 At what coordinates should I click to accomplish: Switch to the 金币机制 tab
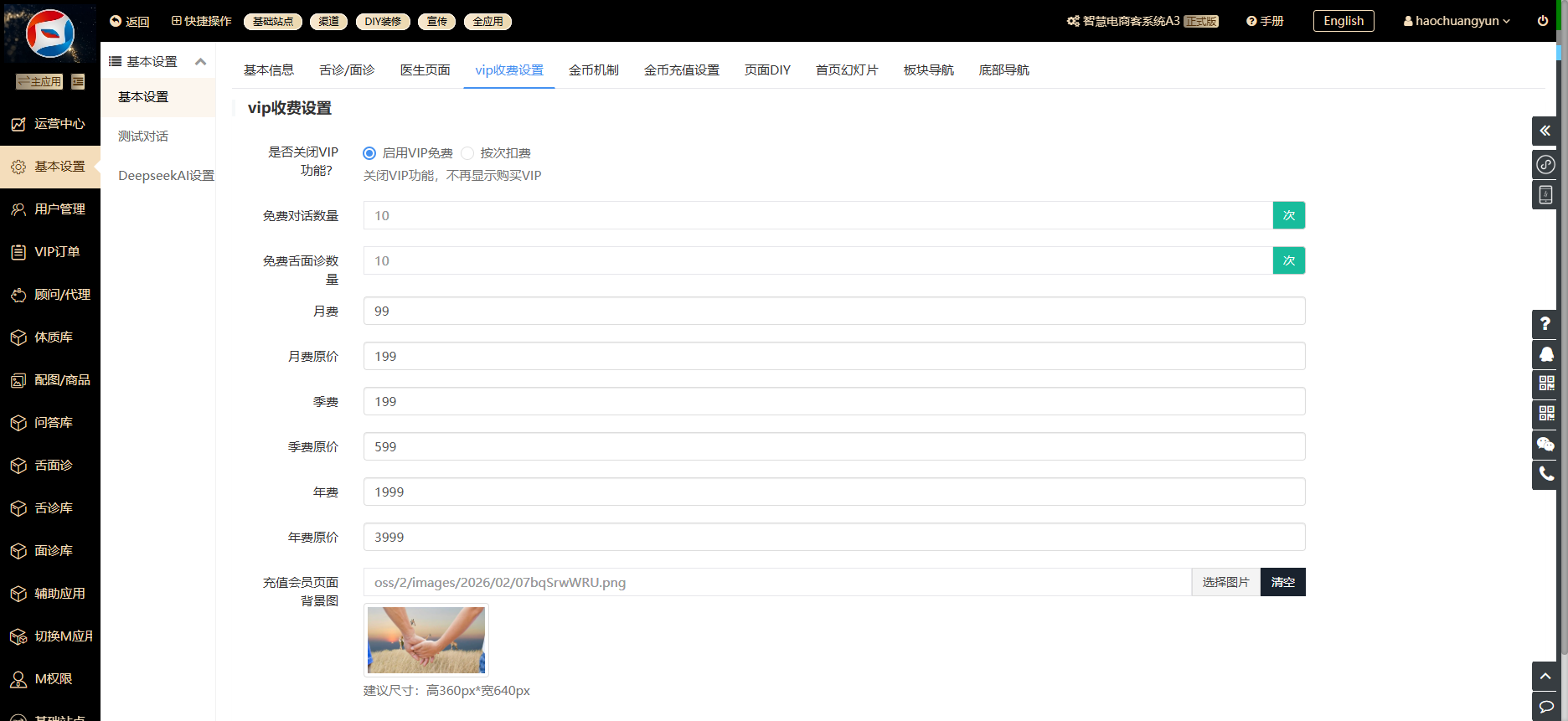pos(593,70)
